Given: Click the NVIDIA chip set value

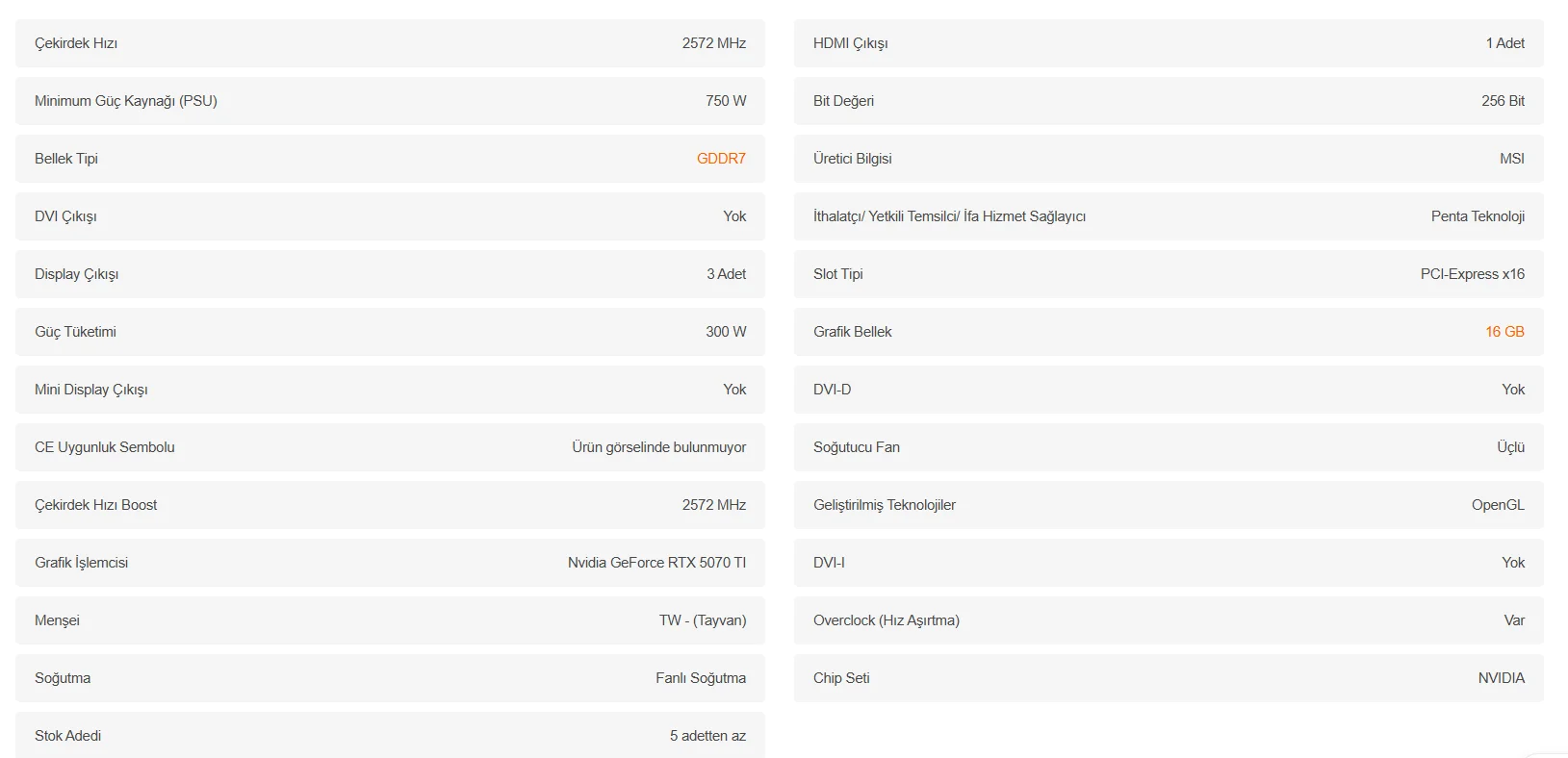Looking at the screenshot, I should pyautogui.click(x=1501, y=678).
